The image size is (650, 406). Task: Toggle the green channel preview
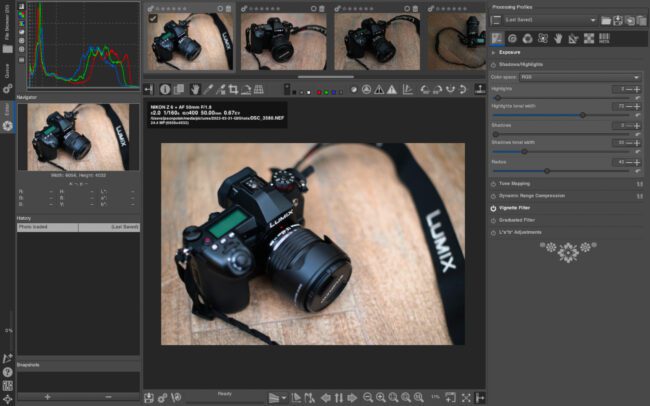tap(326, 92)
